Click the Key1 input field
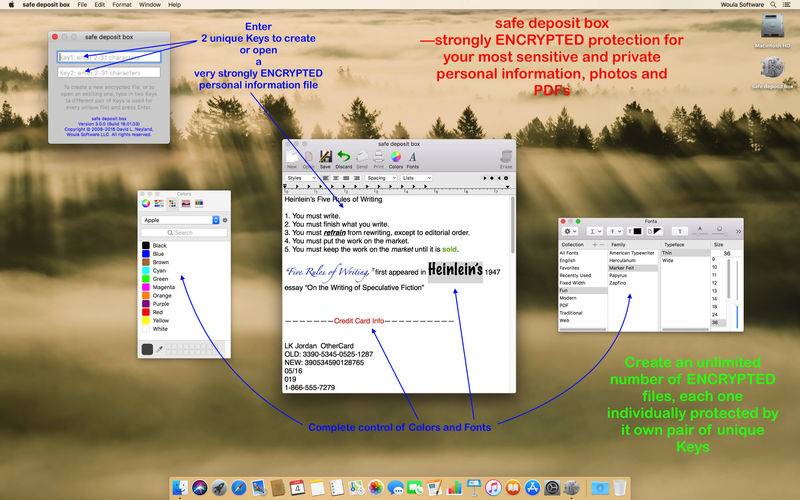 pos(109,57)
